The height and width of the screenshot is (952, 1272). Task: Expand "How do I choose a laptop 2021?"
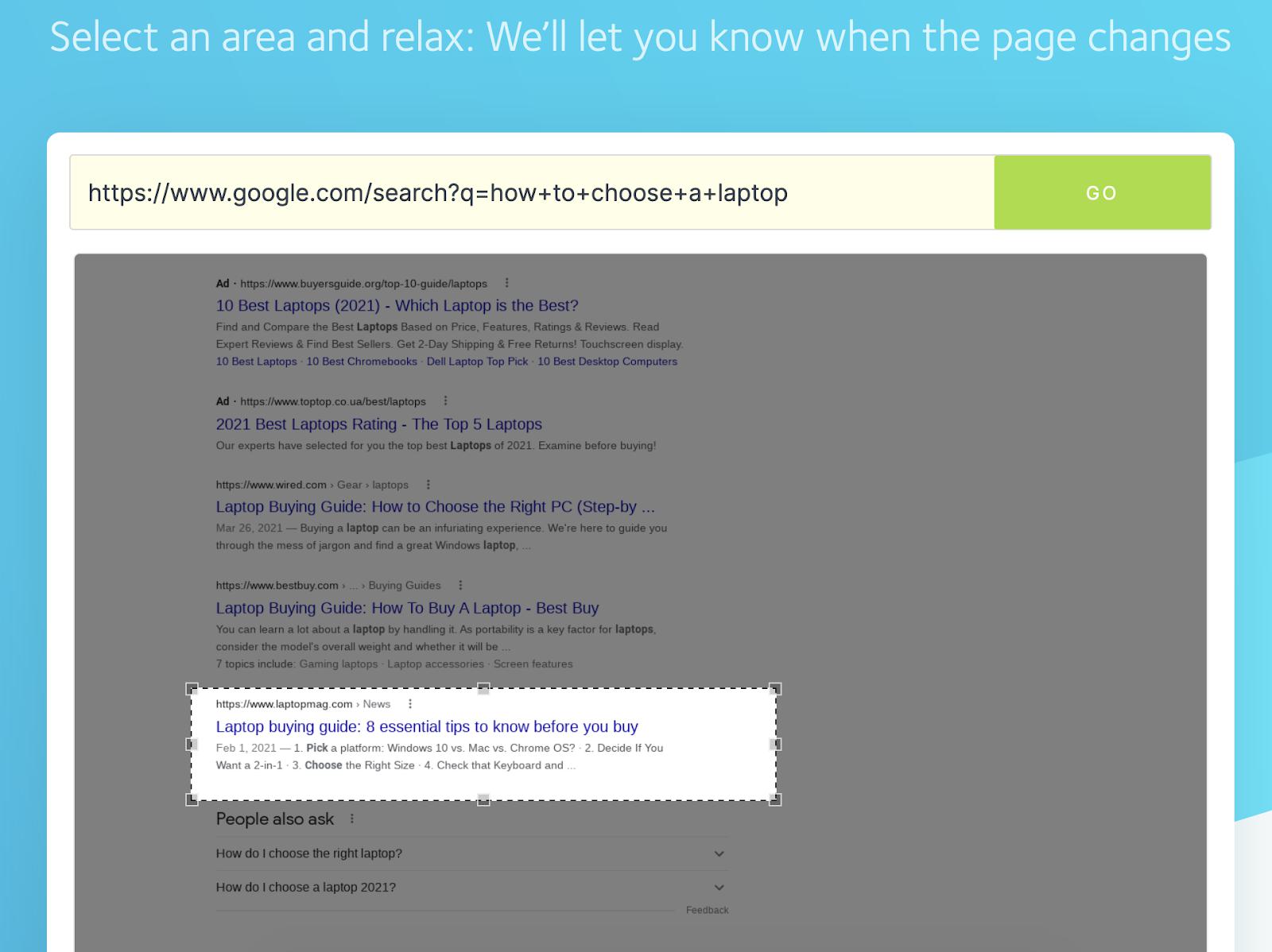[719, 888]
